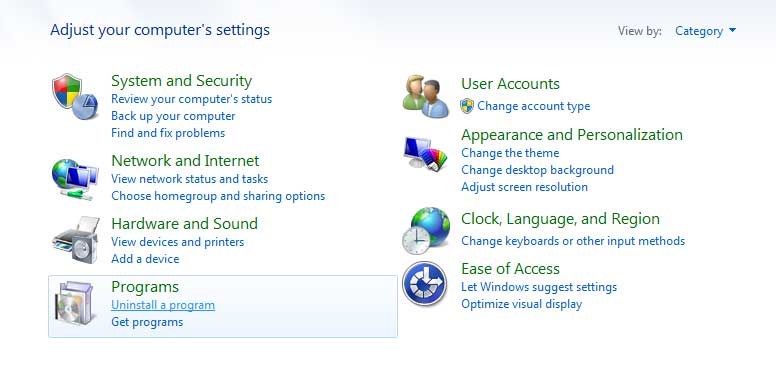The width and height of the screenshot is (776, 387).
Task: Click shield icon beside Change account type
Action: coord(467,106)
